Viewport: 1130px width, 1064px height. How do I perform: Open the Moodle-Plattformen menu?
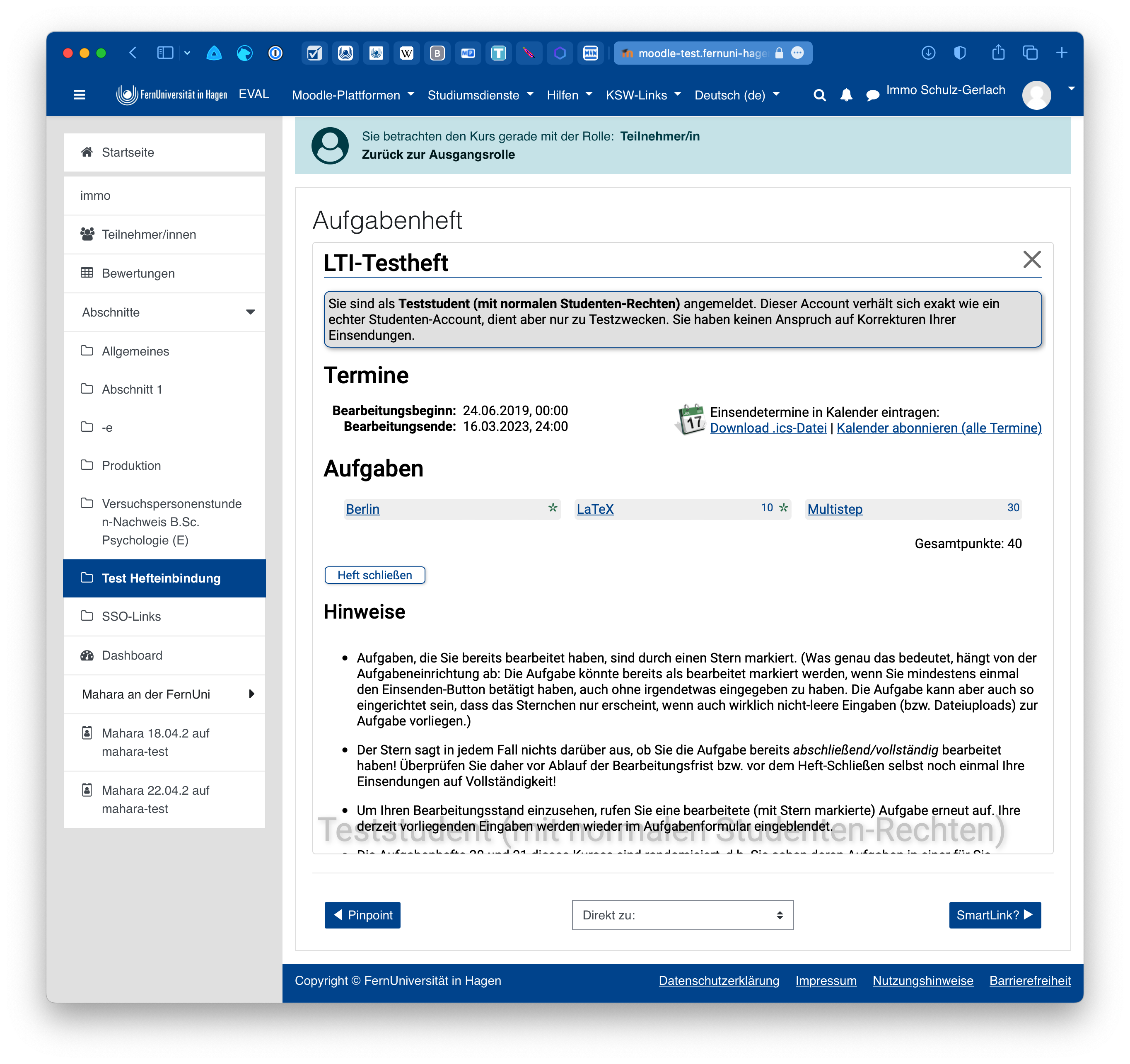[353, 95]
